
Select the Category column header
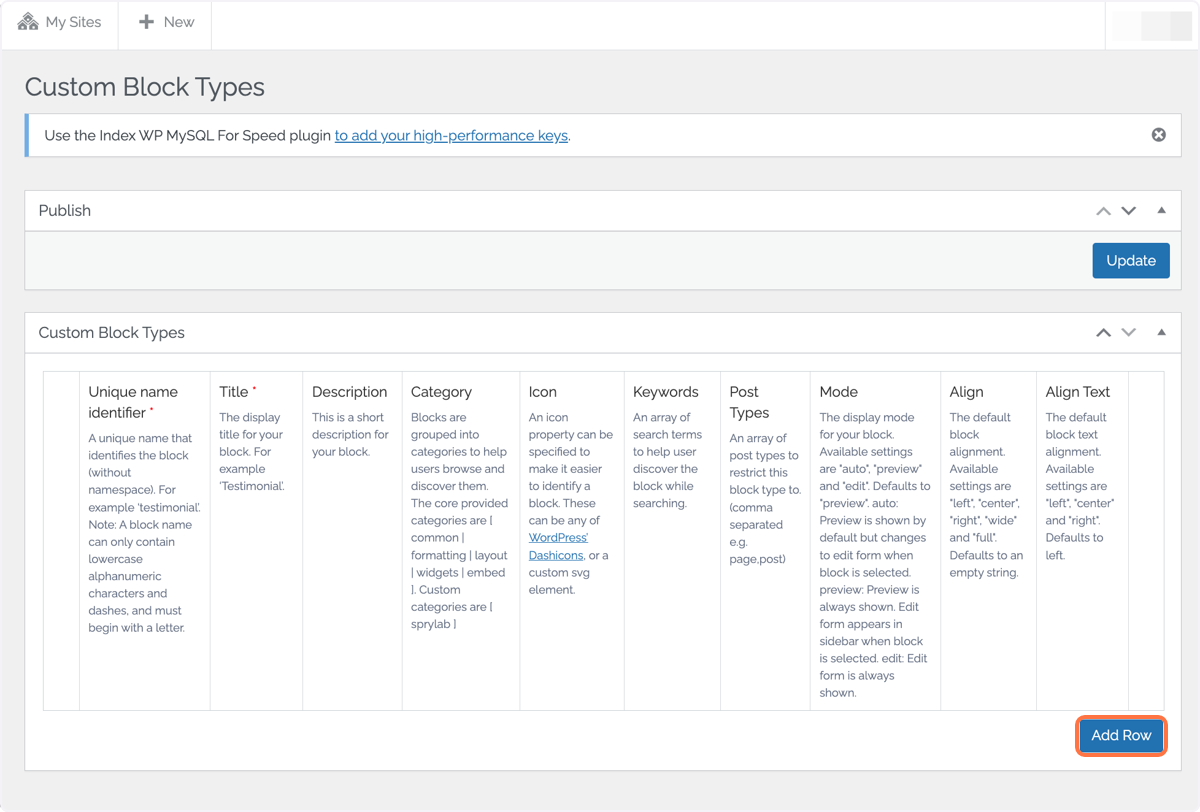click(x=441, y=392)
